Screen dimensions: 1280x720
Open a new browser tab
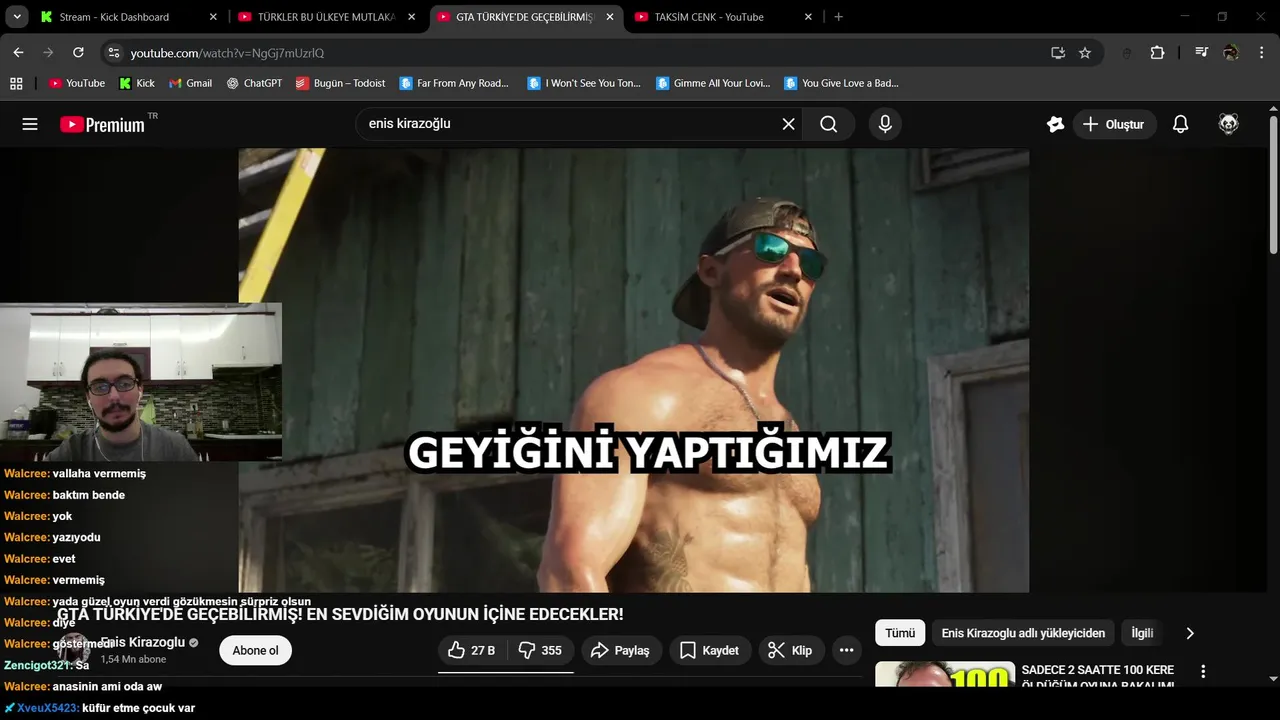tap(838, 17)
